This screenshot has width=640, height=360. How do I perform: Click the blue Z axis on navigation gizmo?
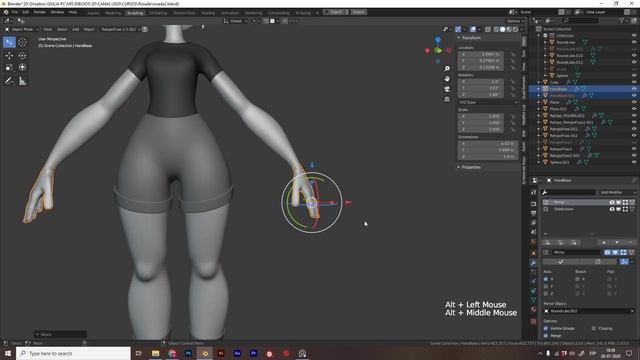[438, 40]
